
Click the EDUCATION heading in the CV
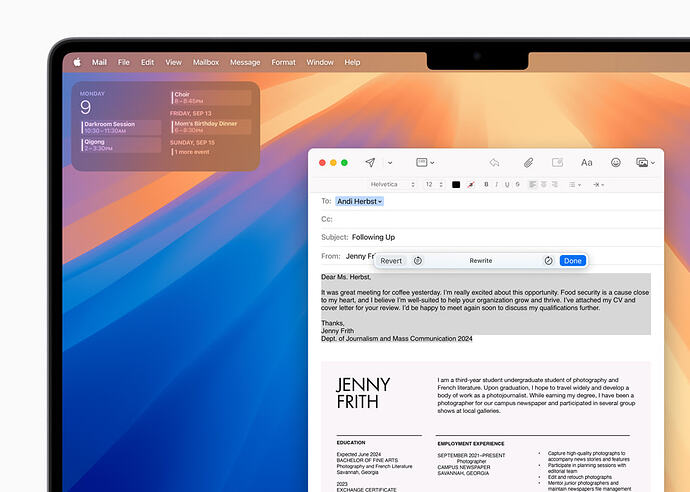tap(351, 443)
